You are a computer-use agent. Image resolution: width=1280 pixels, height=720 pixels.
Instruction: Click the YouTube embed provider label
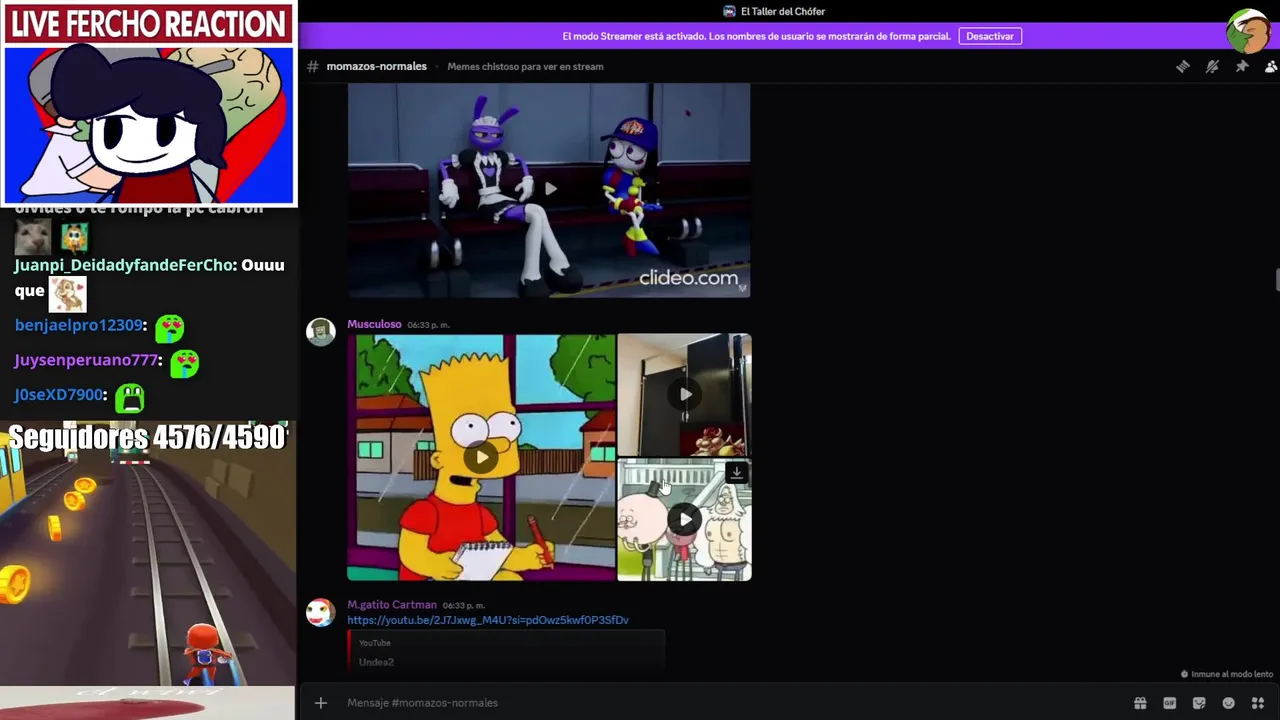375,643
